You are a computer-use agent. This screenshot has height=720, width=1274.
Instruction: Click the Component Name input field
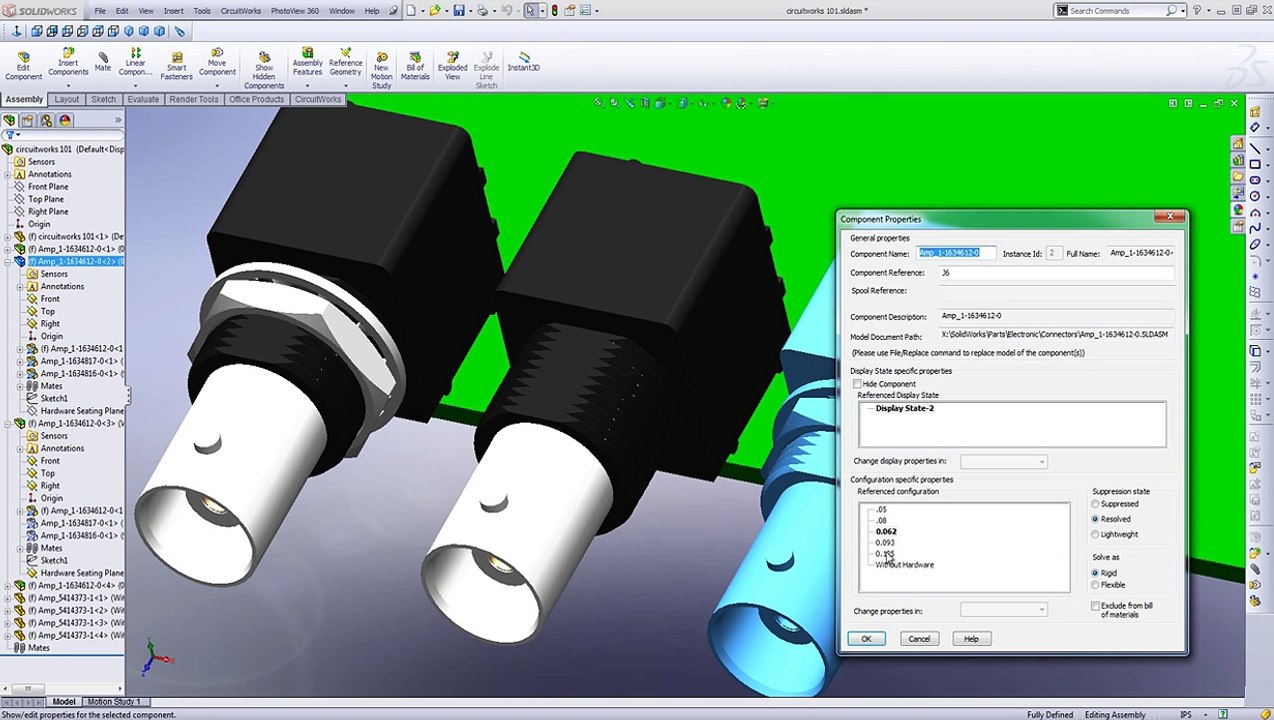[956, 253]
